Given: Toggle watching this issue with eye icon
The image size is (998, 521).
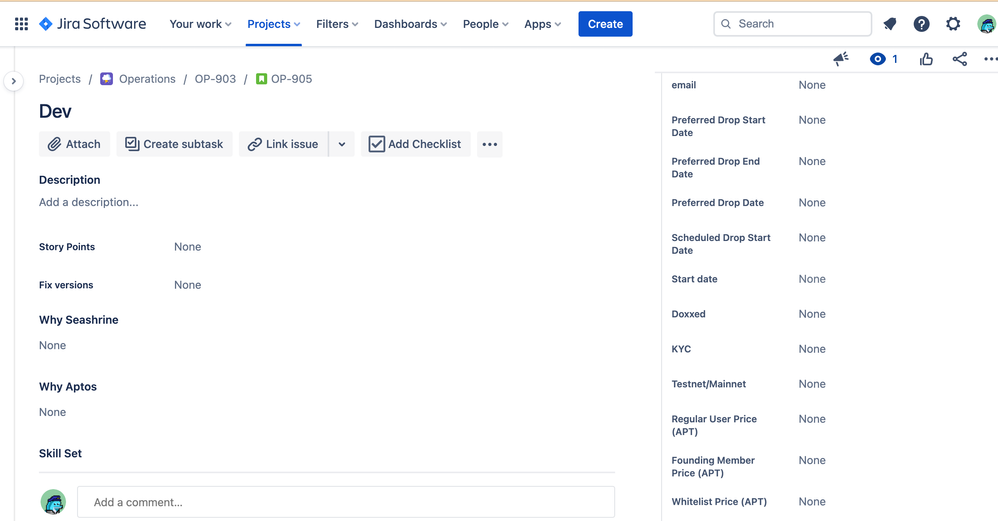Looking at the screenshot, I should pos(878,59).
